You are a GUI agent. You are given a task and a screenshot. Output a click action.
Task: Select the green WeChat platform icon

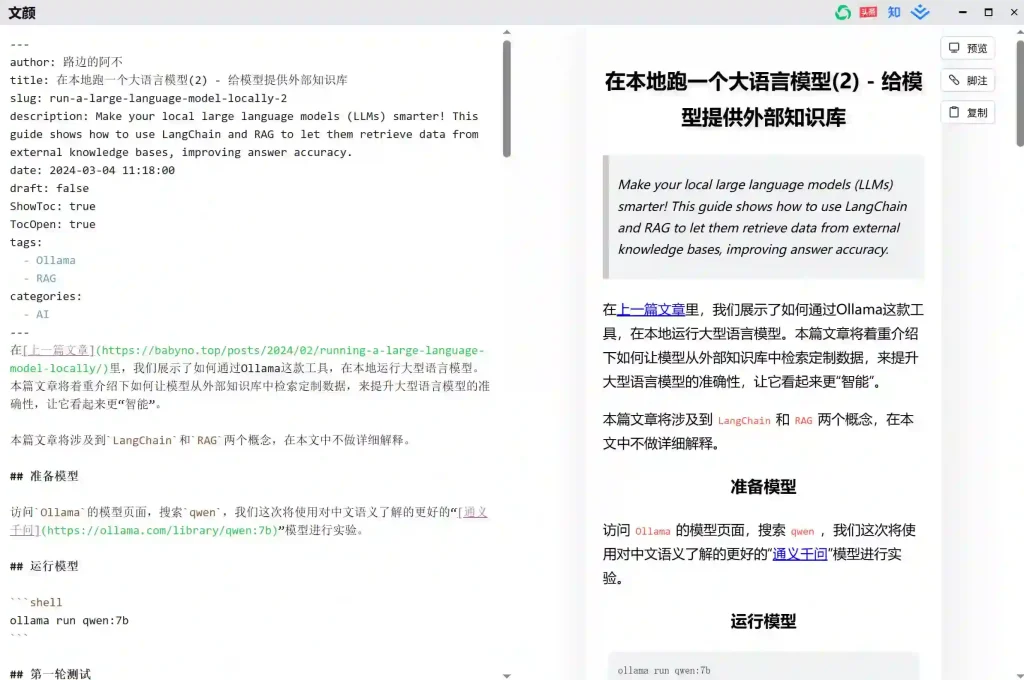point(842,12)
